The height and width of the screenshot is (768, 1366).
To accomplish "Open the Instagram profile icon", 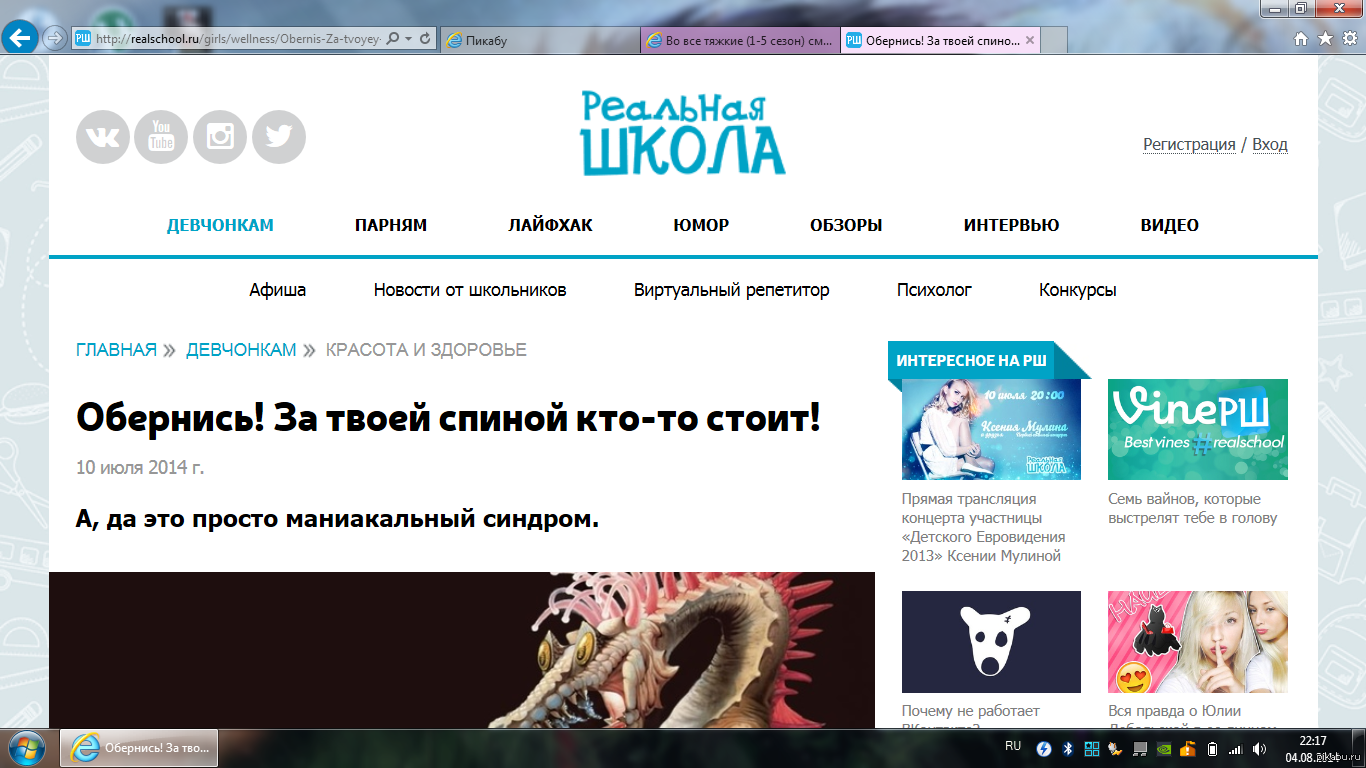I will [220, 137].
